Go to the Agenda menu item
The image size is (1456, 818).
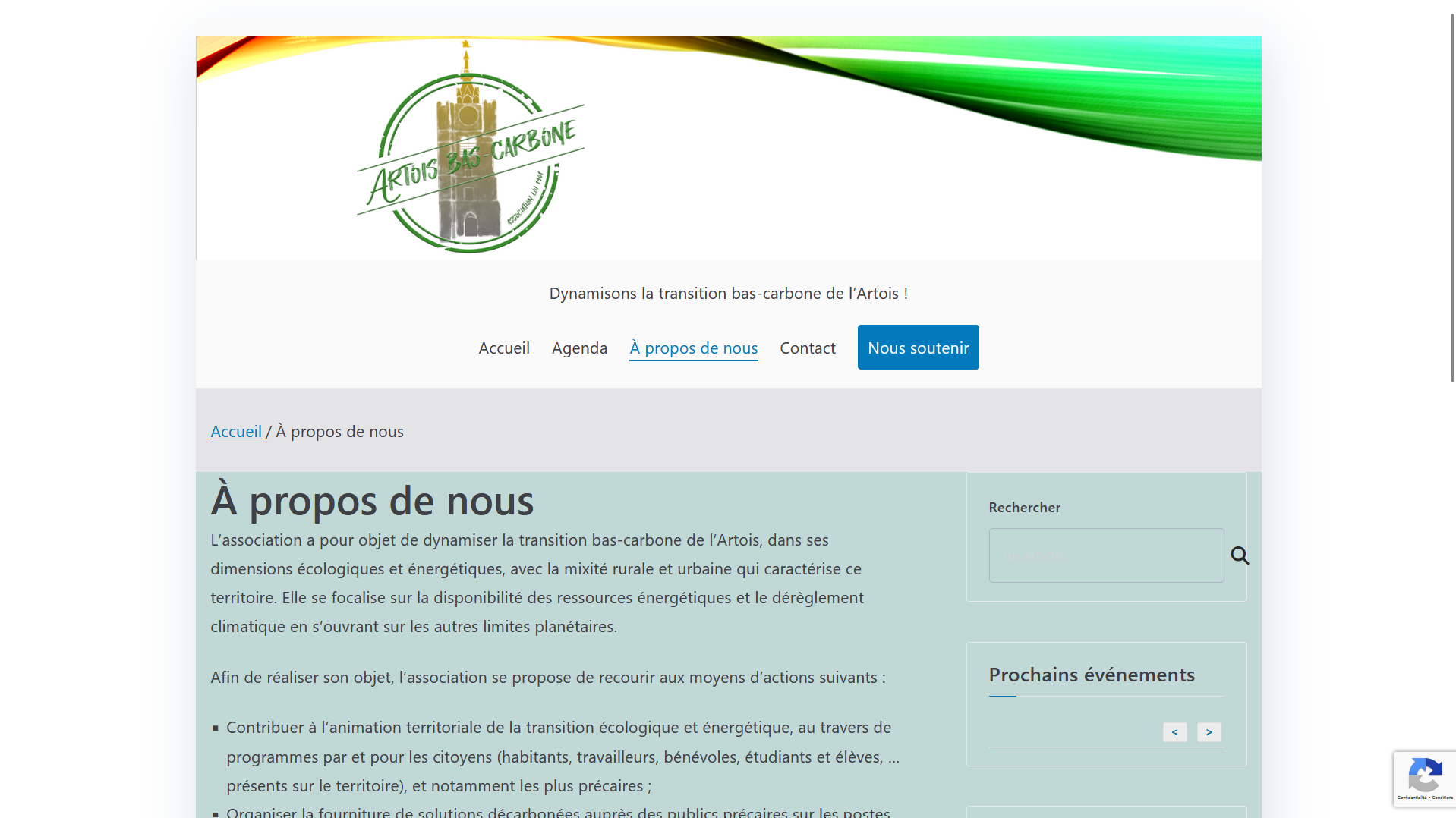(x=579, y=348)
